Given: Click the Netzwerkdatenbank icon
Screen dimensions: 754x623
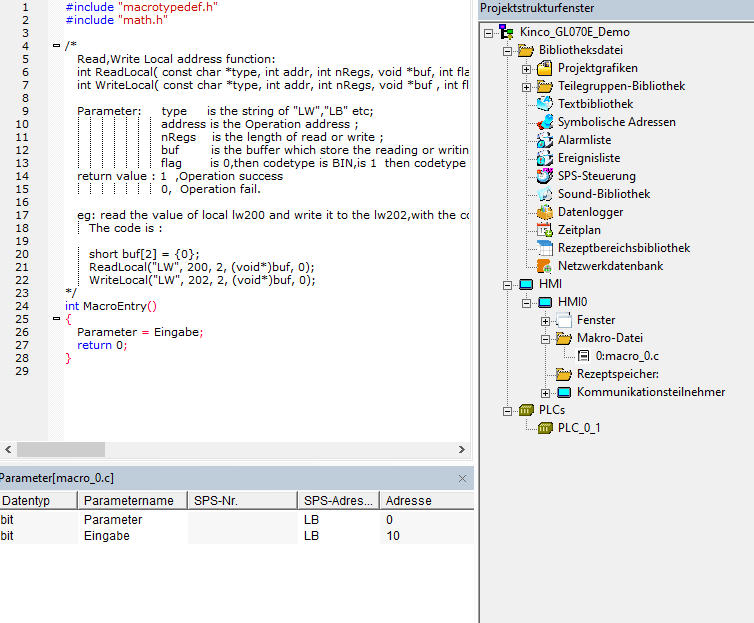Looking at the screenshot, I should 544,266.
